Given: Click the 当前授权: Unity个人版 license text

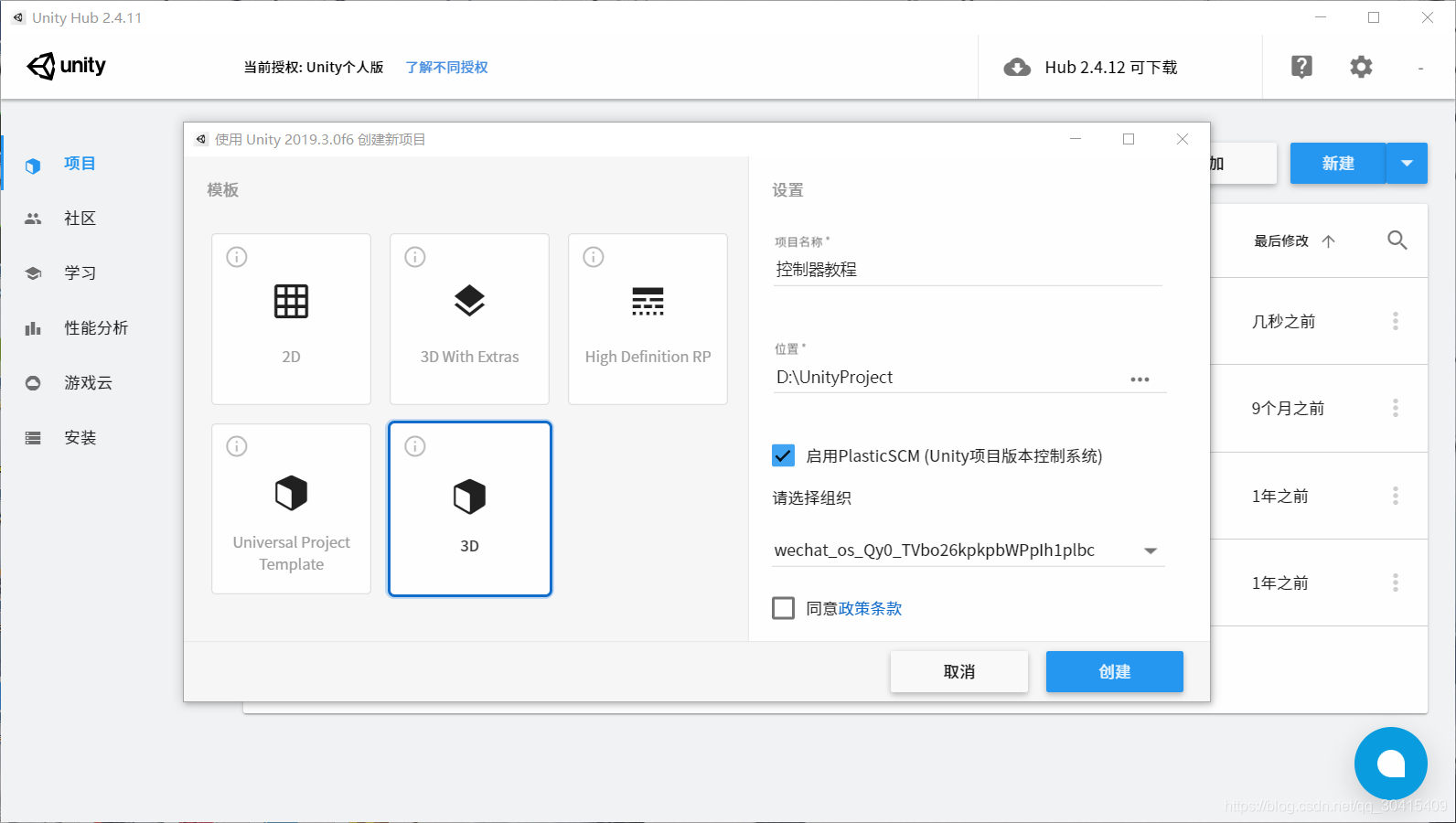Looking at the screenshot, I should (314, 68).
